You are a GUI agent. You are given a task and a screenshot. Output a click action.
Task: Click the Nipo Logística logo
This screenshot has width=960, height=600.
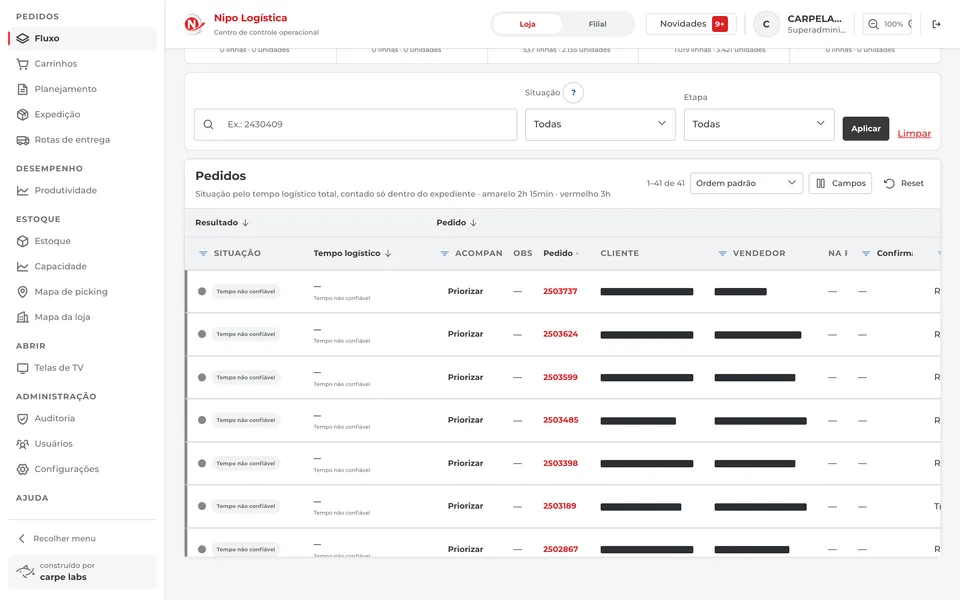coord(195,24)
